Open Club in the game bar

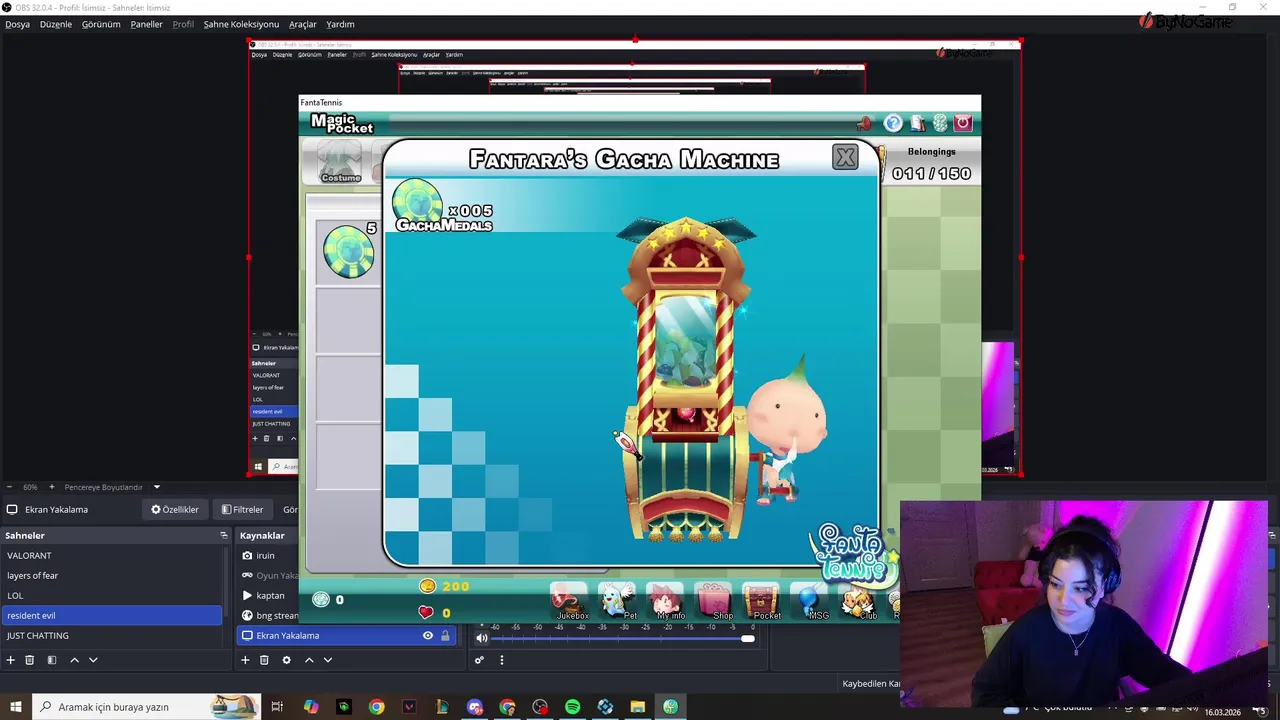[859, 601]
